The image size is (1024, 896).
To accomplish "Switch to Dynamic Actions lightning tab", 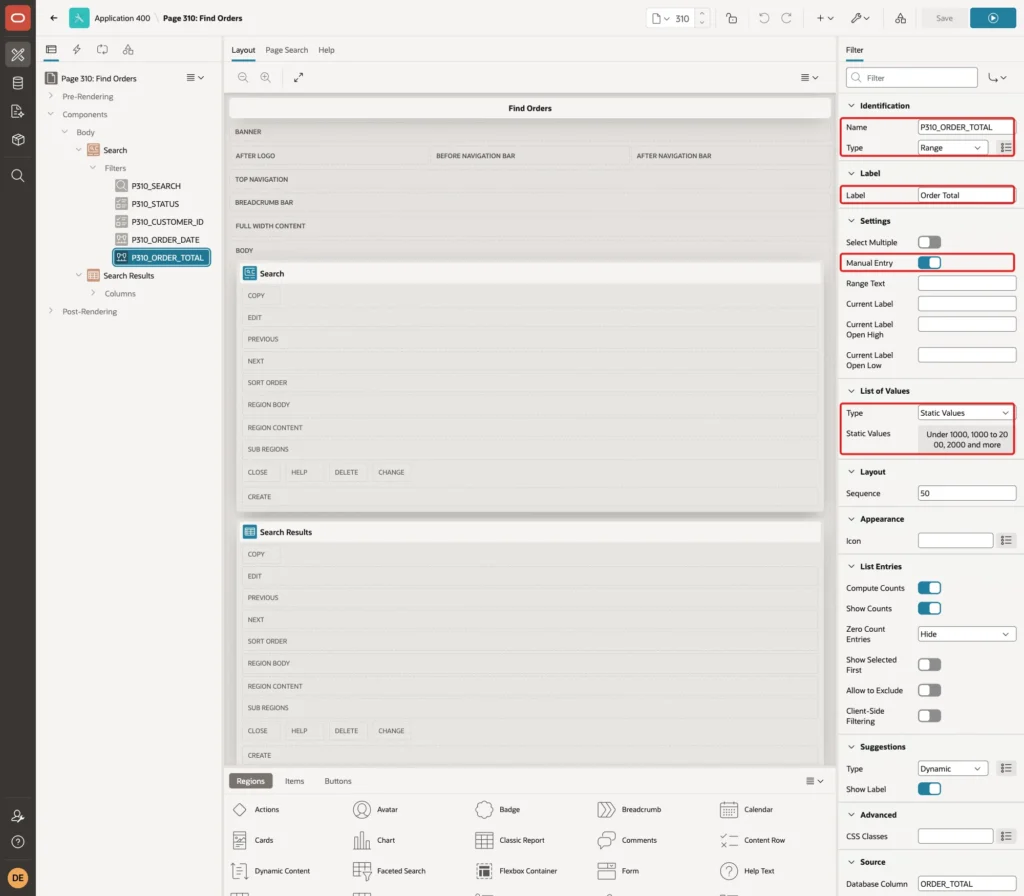I will pos(76,50).
